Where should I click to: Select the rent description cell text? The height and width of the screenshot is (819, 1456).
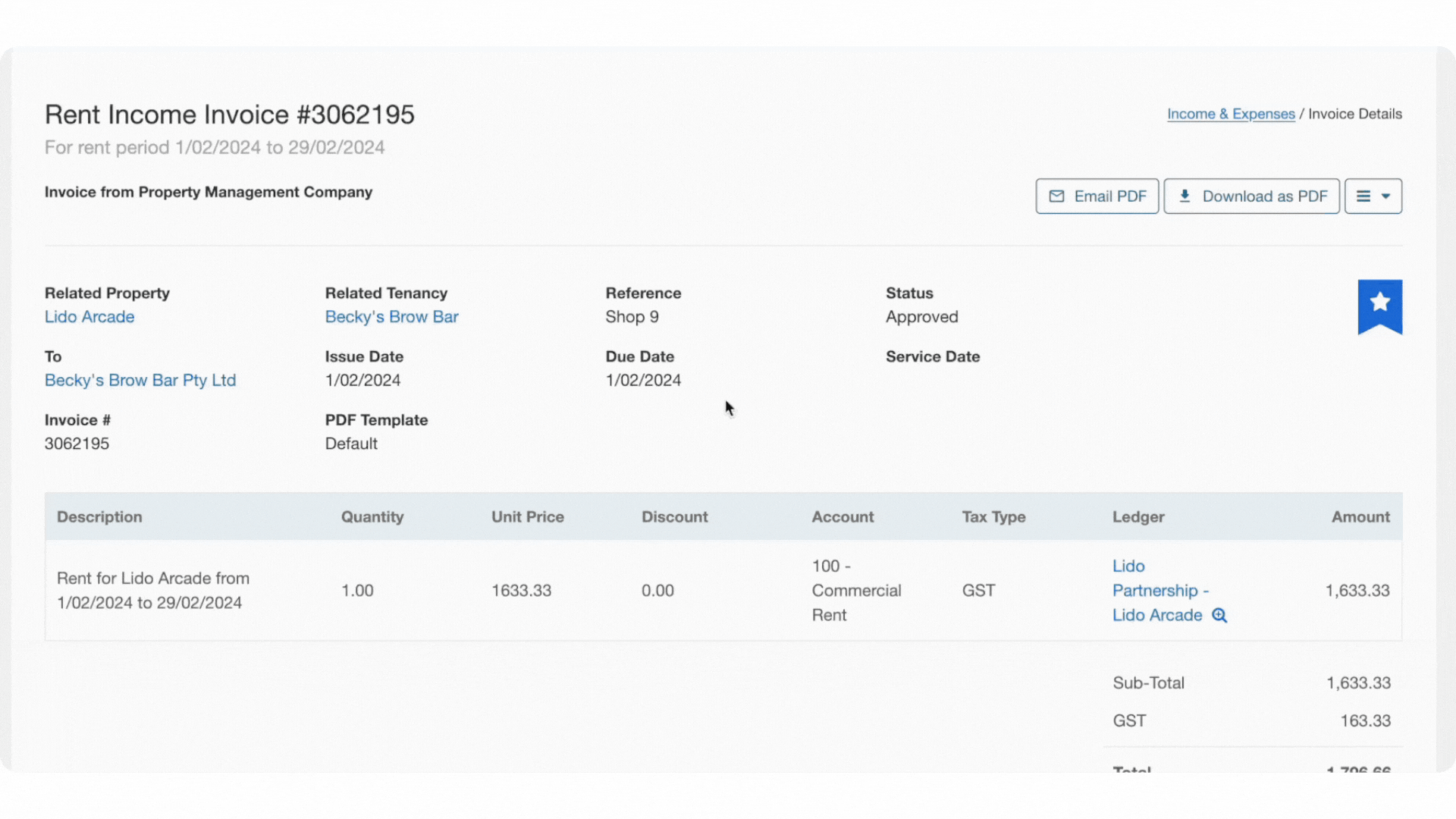[x=153, y=591]
